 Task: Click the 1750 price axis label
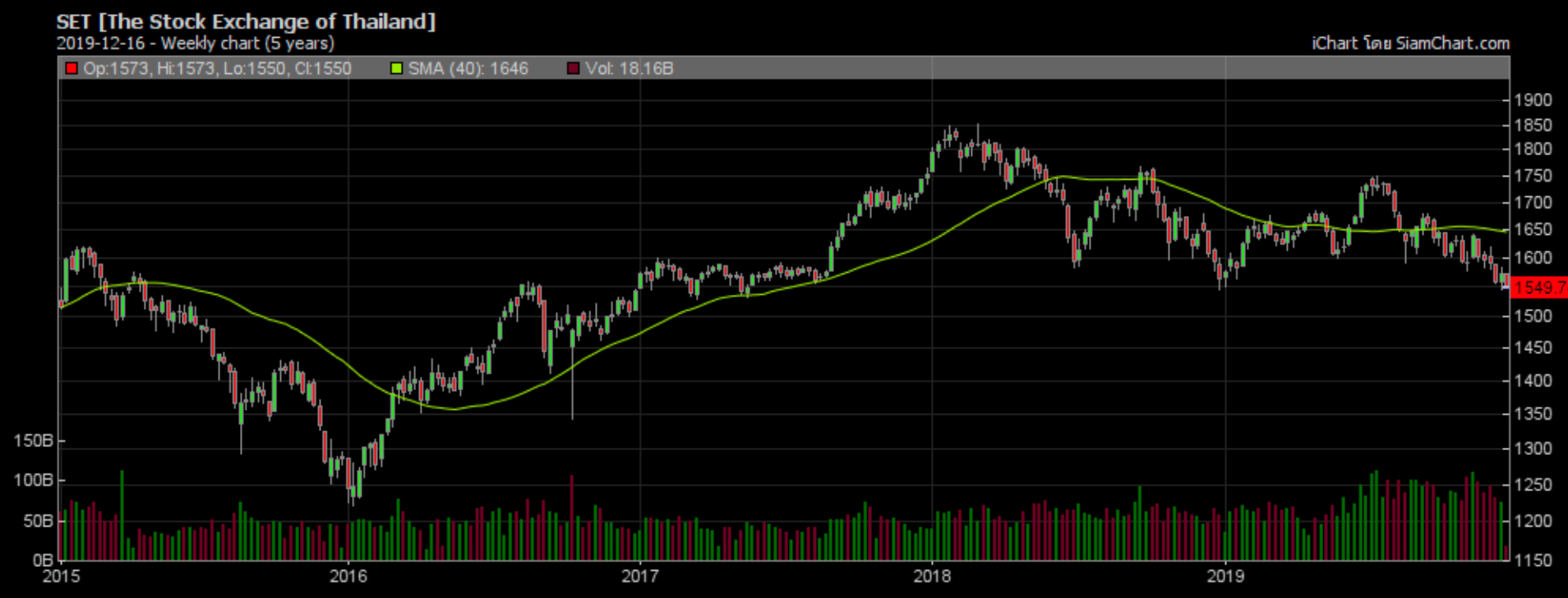(x=1533, y=176)
